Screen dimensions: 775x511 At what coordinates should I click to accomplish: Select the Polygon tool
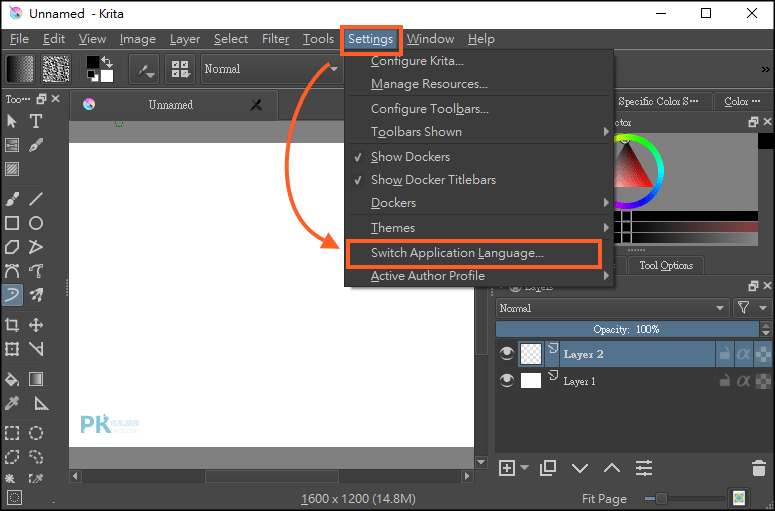(12, 247)
